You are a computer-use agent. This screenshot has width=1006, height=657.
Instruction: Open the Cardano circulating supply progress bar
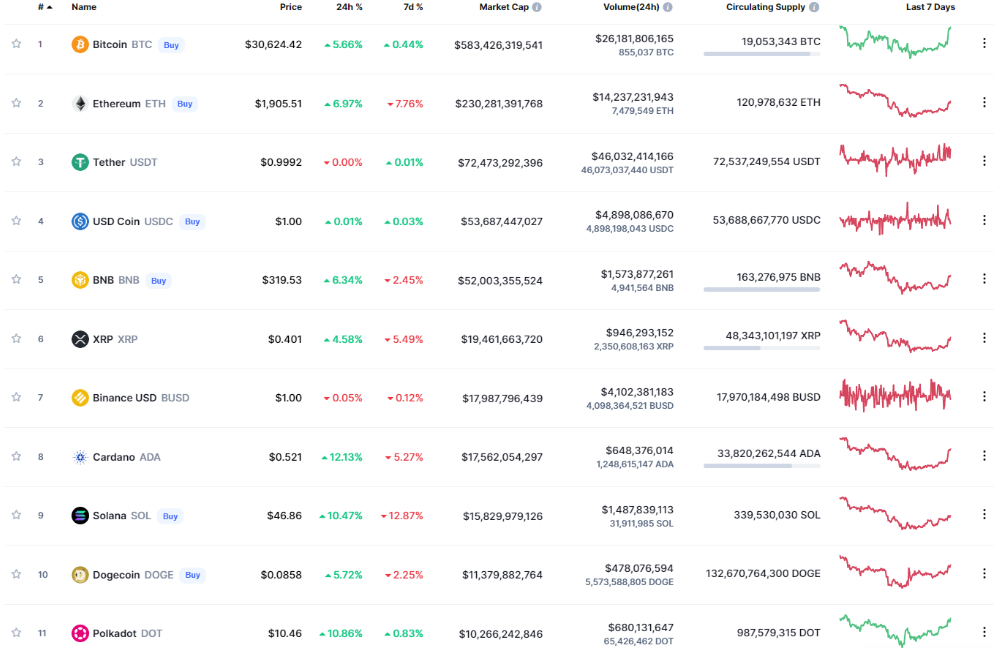tap(762, 466)
